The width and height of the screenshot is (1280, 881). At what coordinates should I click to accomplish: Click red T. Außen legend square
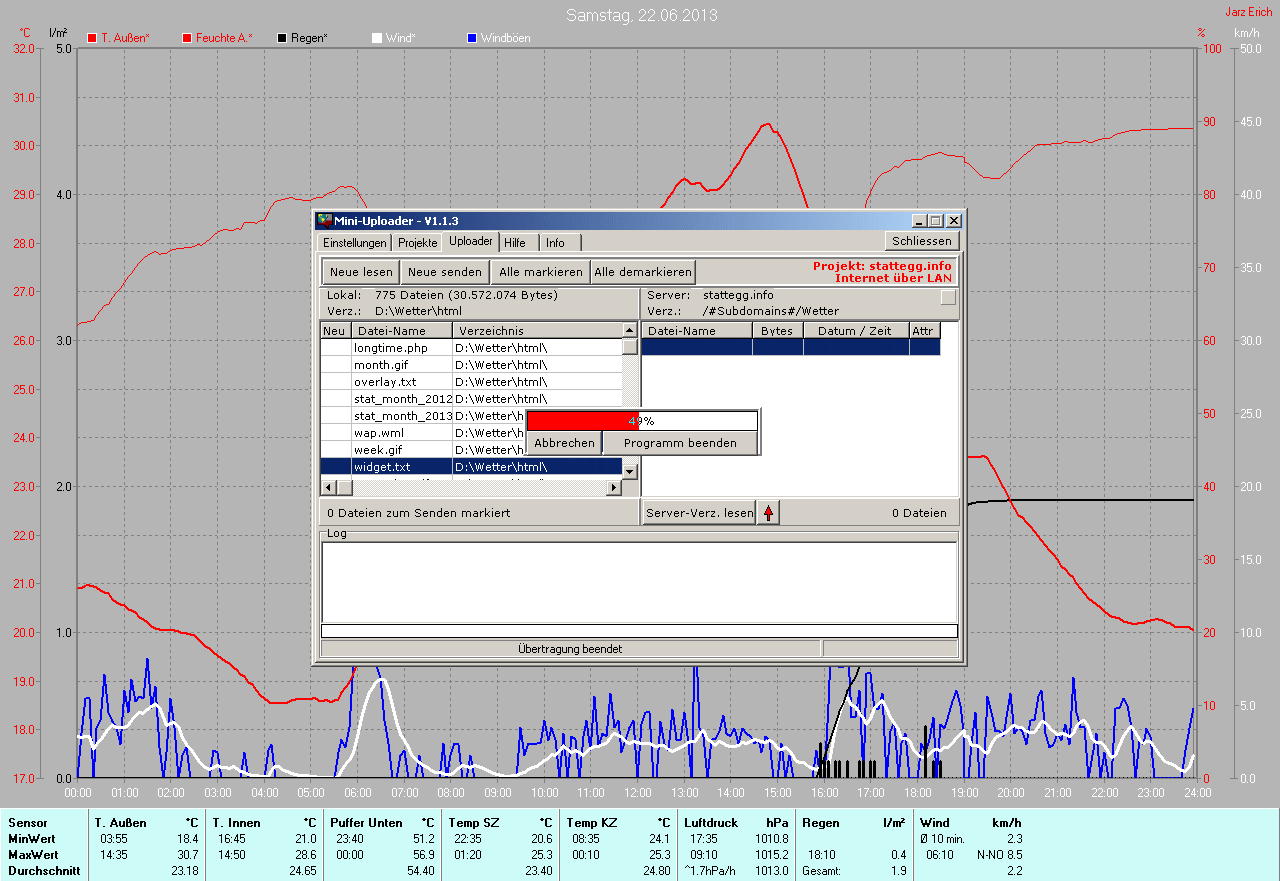tap(92, 38)
